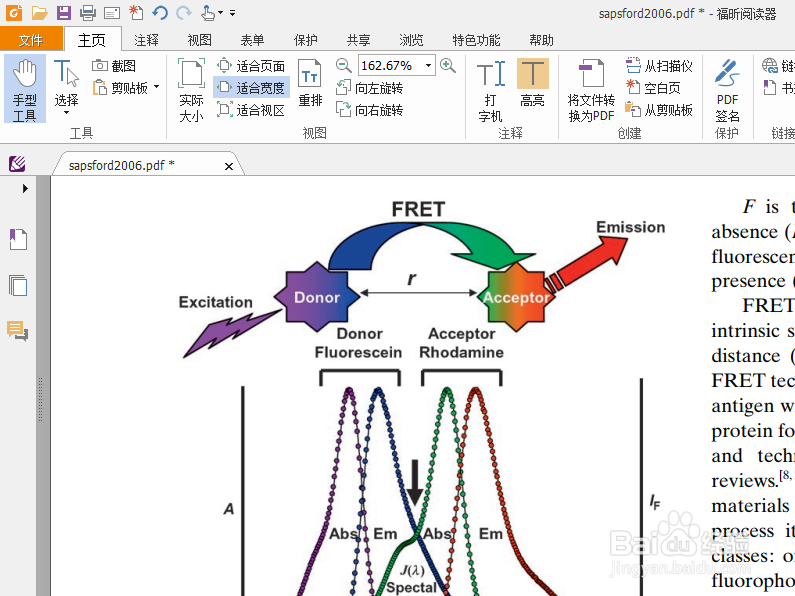Viewport: 795px width, 596px height.
Task: Create a 空白页 blank PDF
Action: 653,88
